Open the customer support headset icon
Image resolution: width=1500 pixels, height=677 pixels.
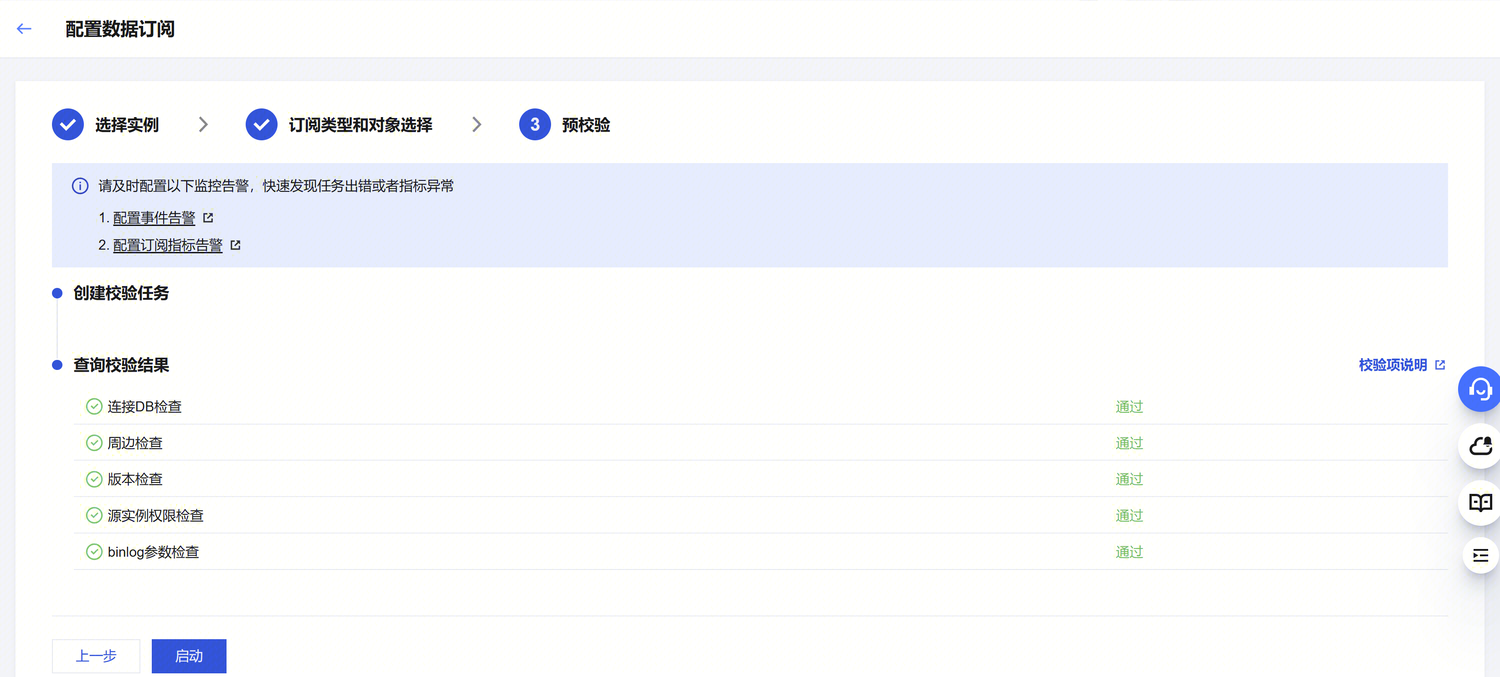coord(1480,389)
